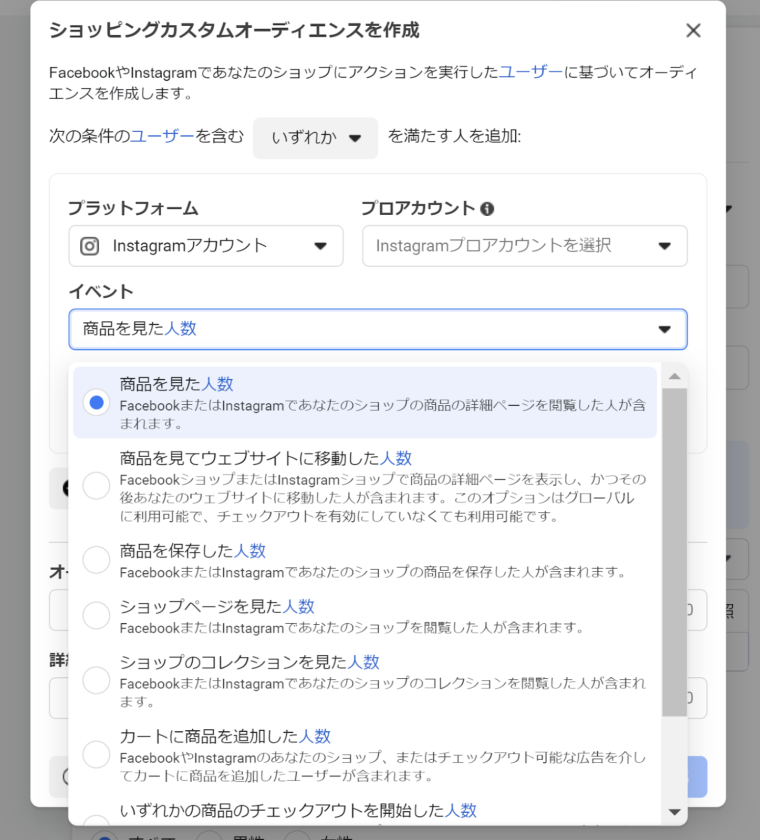
Task: Click the info icon beside プロアカウント
Action: pos(487,209)
